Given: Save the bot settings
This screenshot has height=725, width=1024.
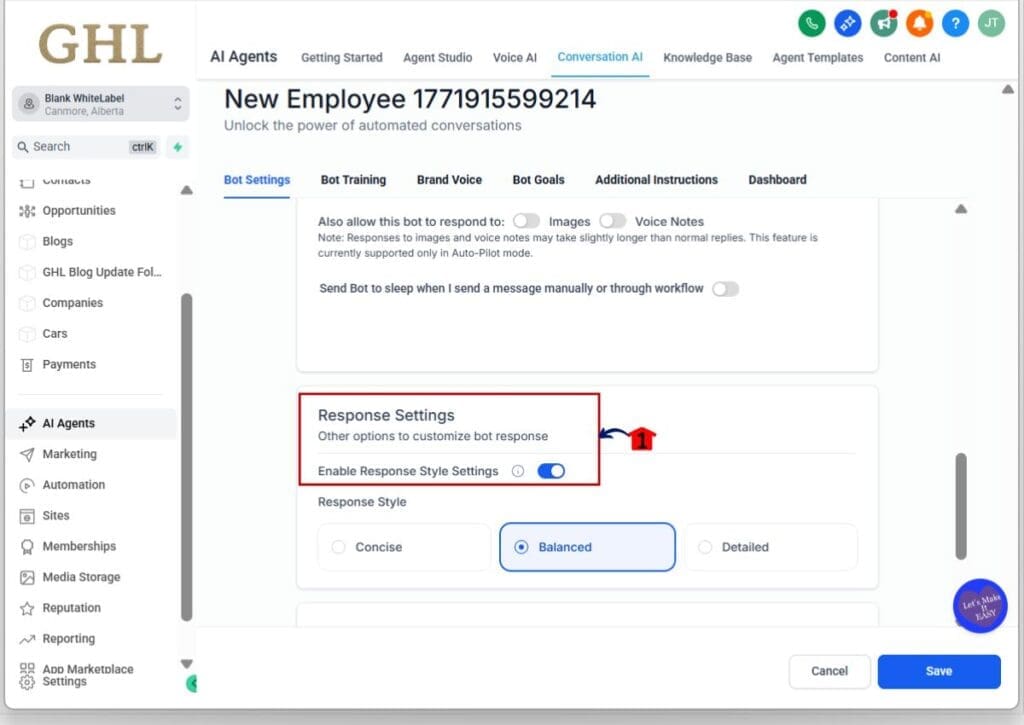Looking at the screenshot, I should point(938,671).
